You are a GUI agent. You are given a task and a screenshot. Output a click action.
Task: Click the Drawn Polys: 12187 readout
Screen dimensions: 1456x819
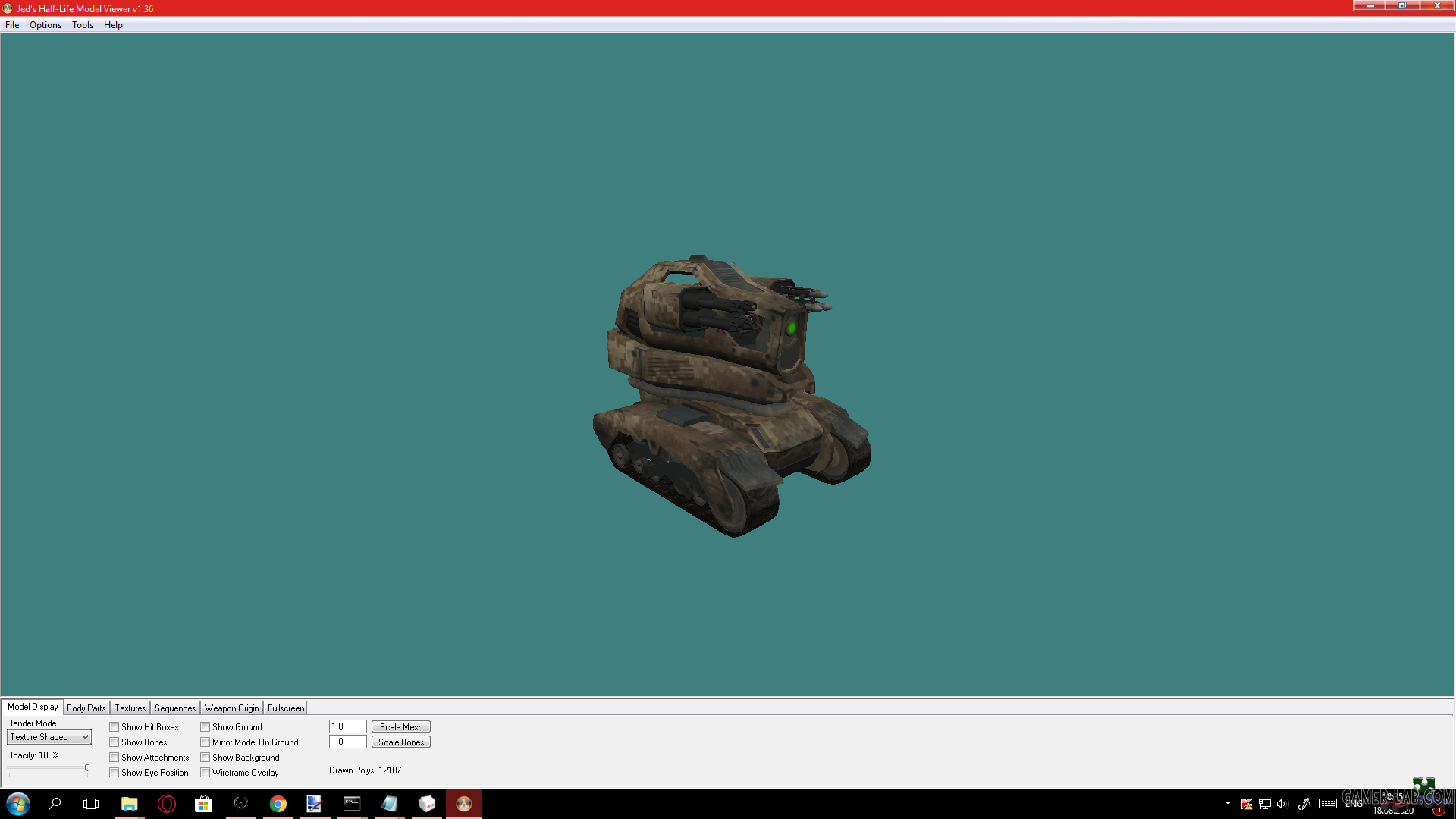[366, 770]
